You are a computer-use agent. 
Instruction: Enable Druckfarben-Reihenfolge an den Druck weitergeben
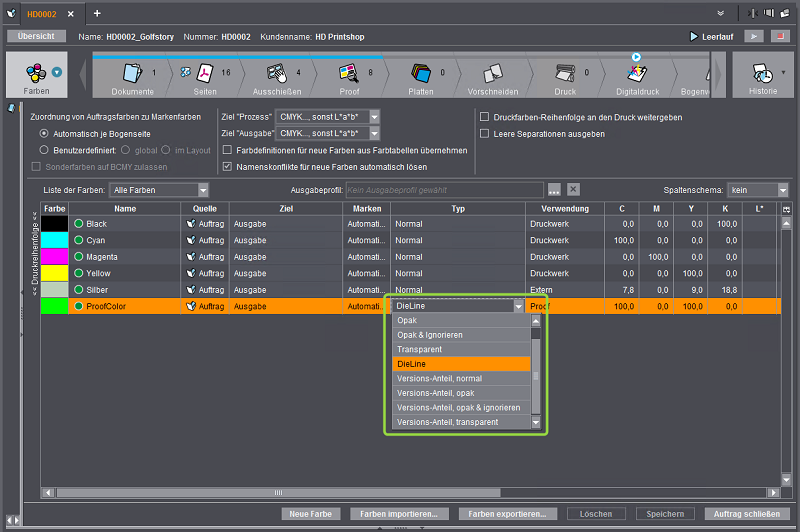point(485,117)
